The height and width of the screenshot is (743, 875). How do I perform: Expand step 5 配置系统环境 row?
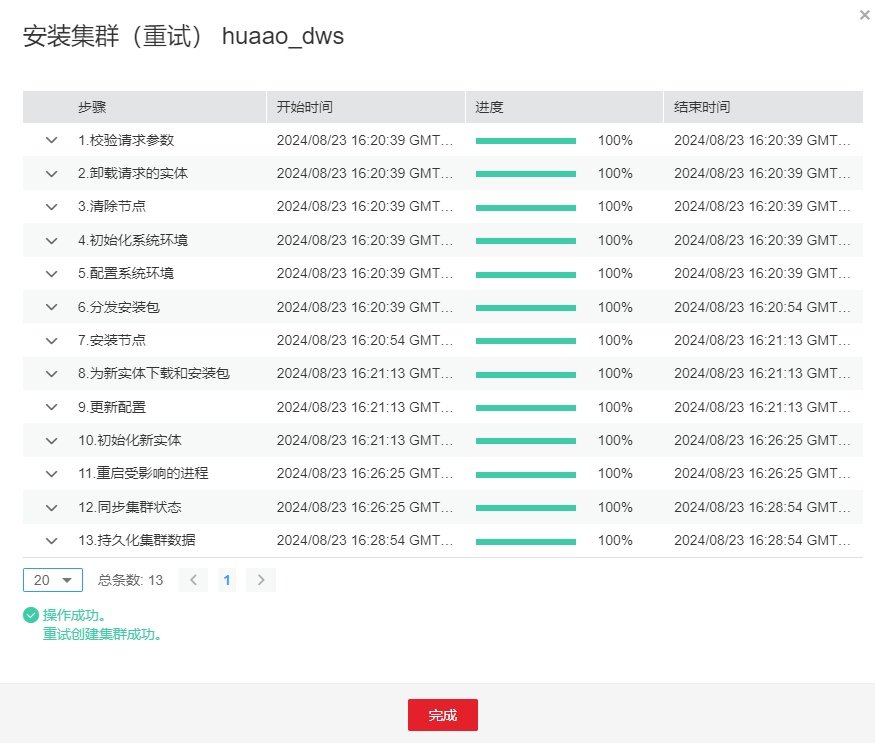[51, 274]
